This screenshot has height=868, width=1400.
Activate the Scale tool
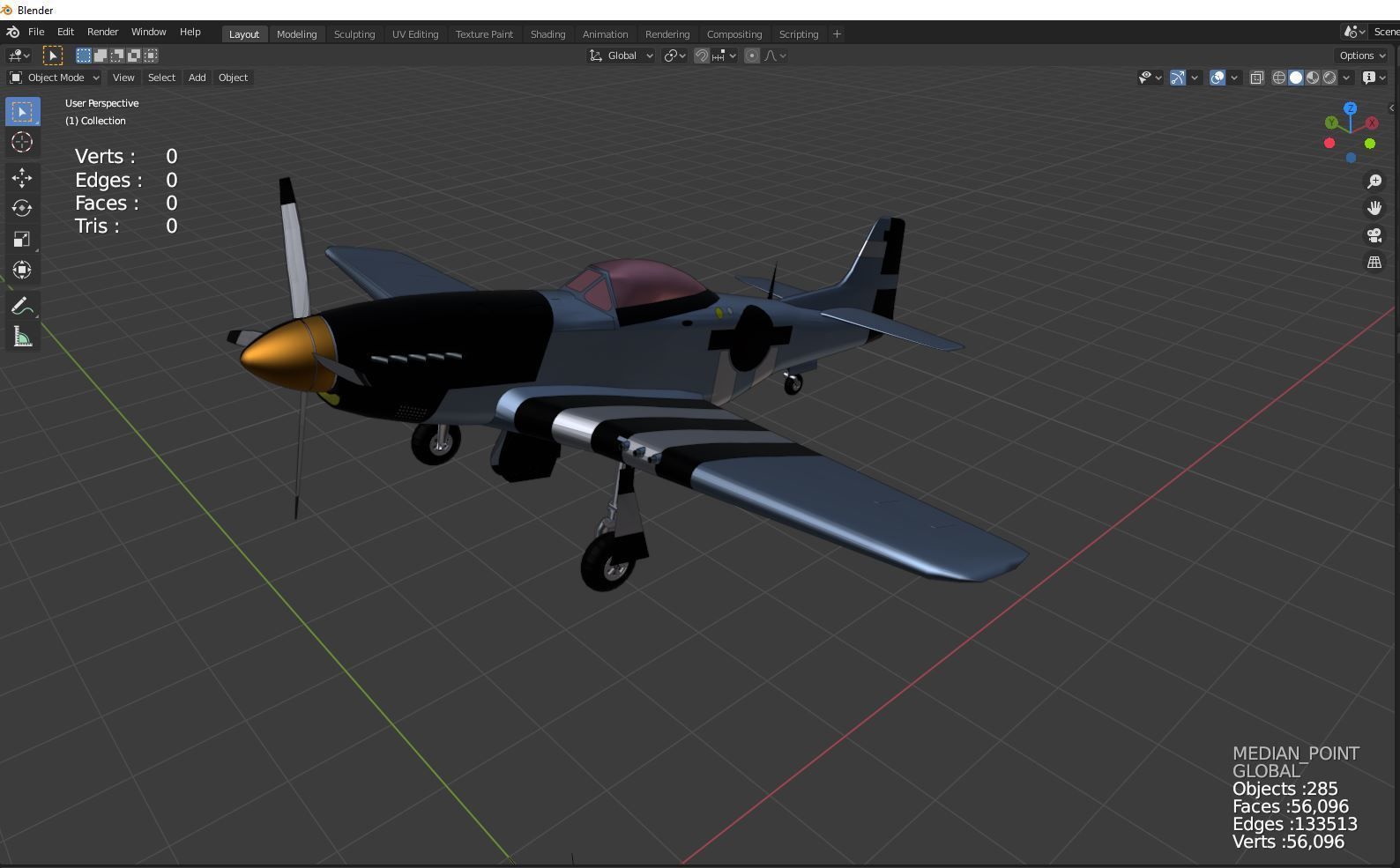22,240
